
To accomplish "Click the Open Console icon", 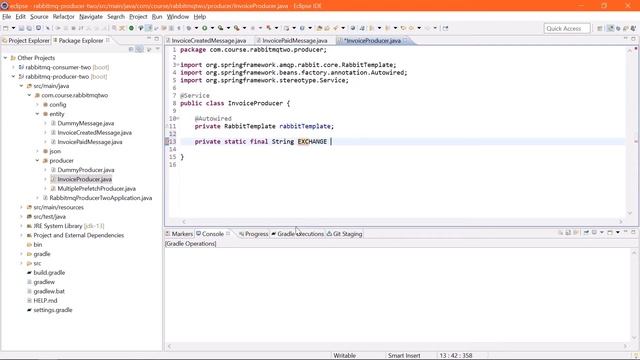I will pos(610,233).
